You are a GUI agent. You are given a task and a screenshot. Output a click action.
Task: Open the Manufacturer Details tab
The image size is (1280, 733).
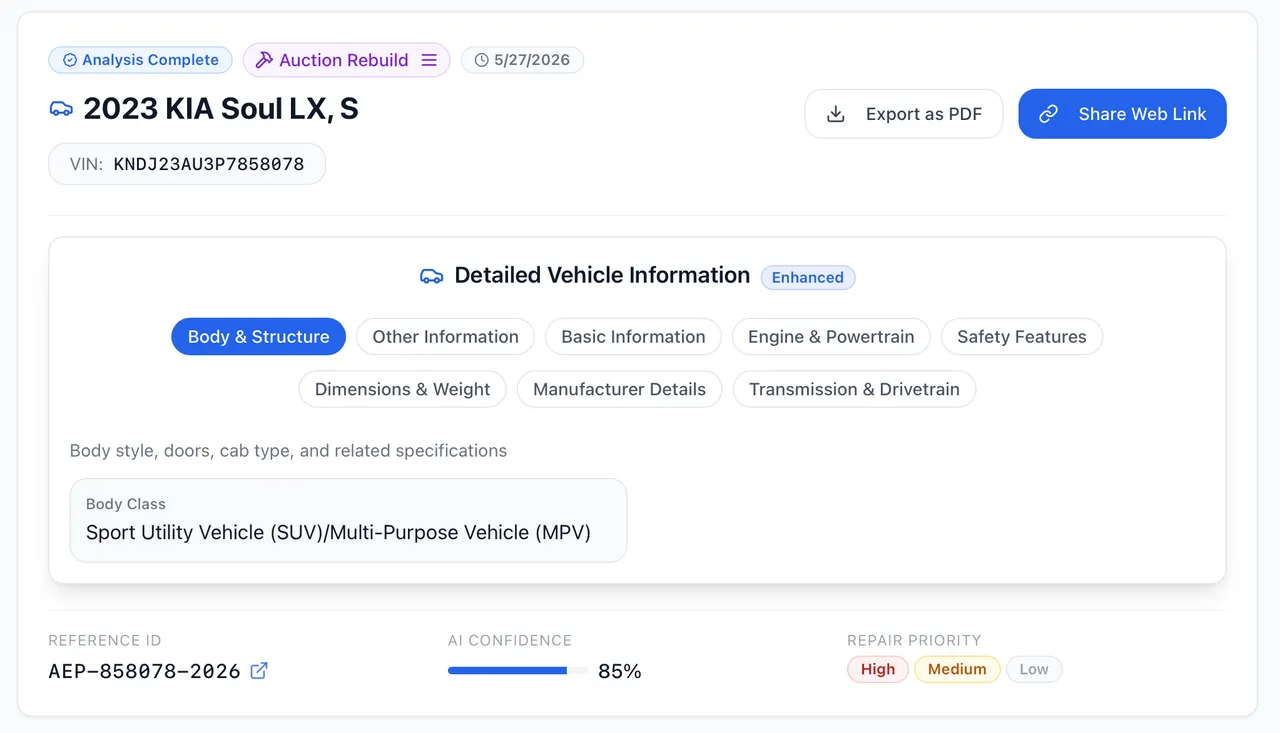click(x=620, y=389)
